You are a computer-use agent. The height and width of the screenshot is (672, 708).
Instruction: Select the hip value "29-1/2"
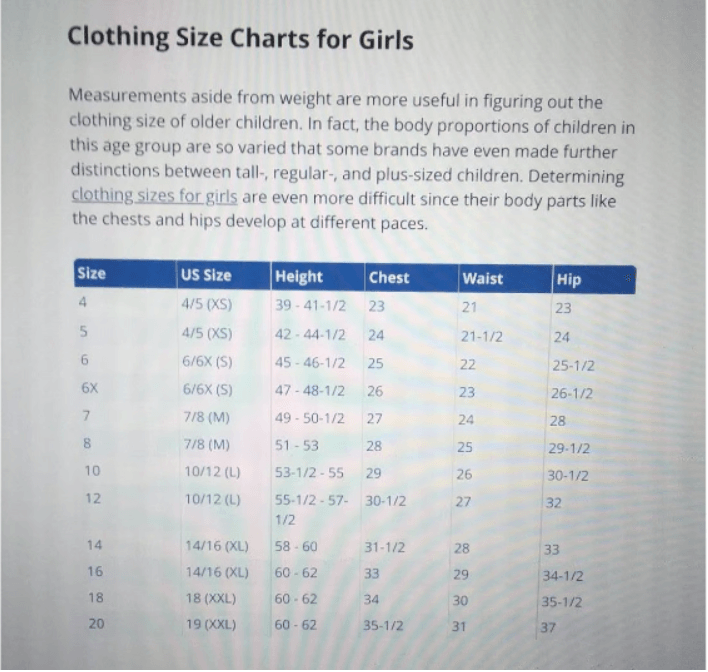tap(570, 448)
